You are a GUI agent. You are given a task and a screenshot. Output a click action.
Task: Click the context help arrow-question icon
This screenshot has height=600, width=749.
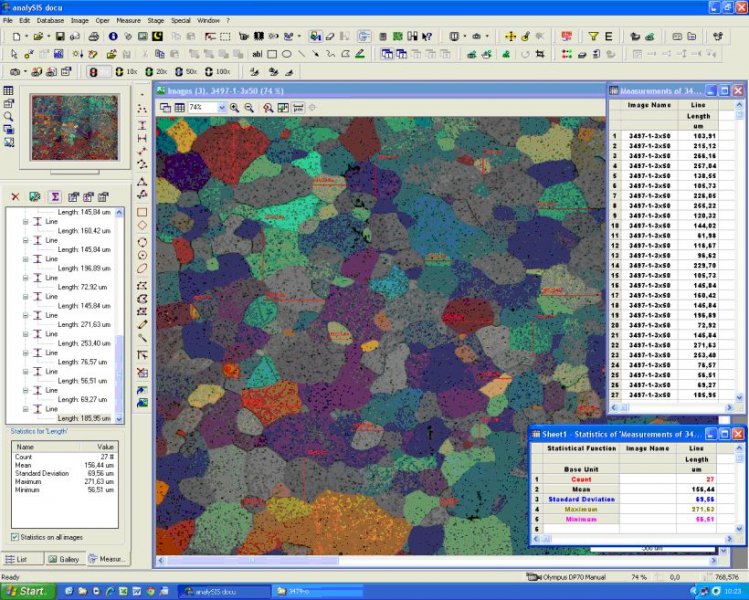(x=427, y=36)
